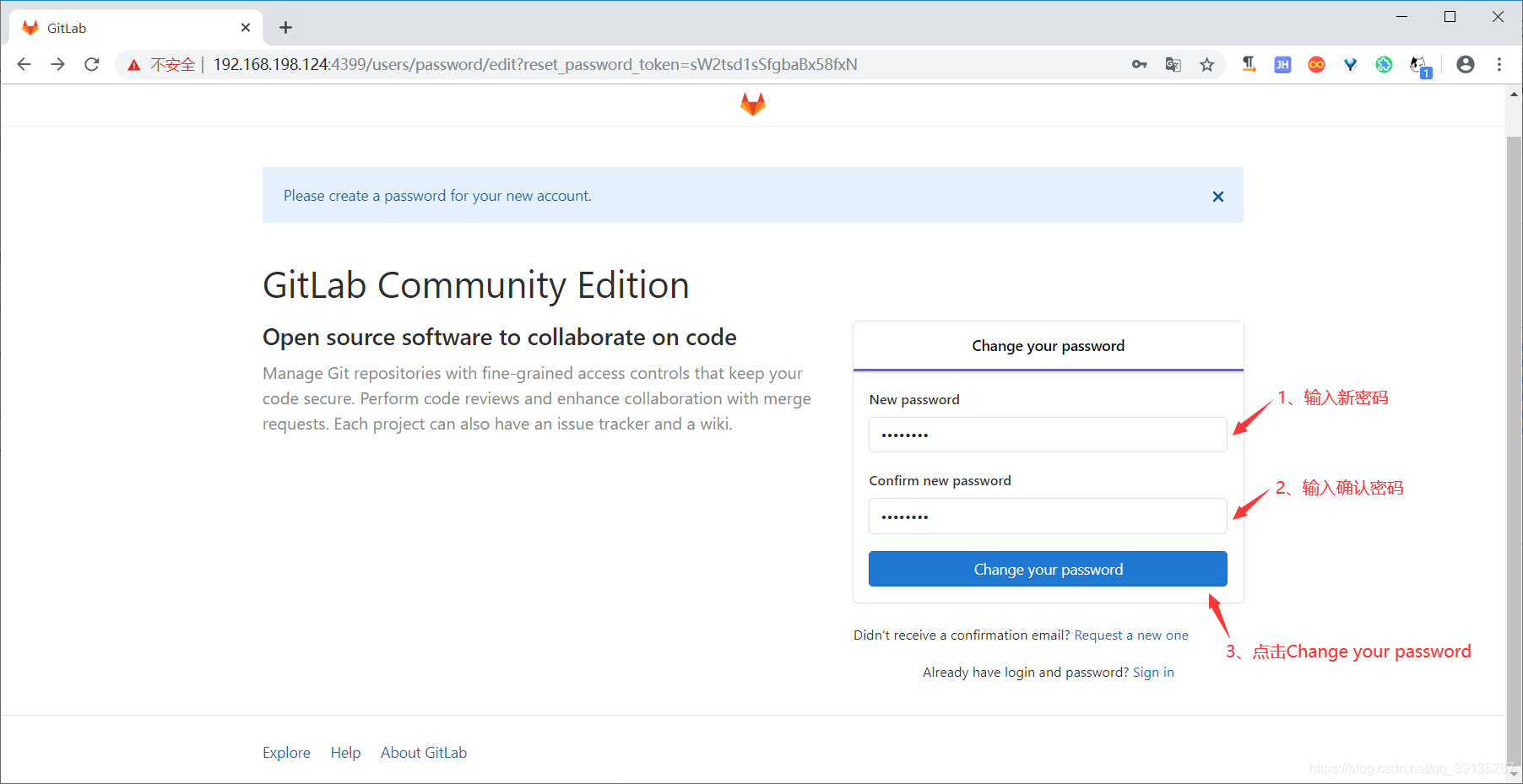Open the extension with the 1 badge

point(1420,66)
